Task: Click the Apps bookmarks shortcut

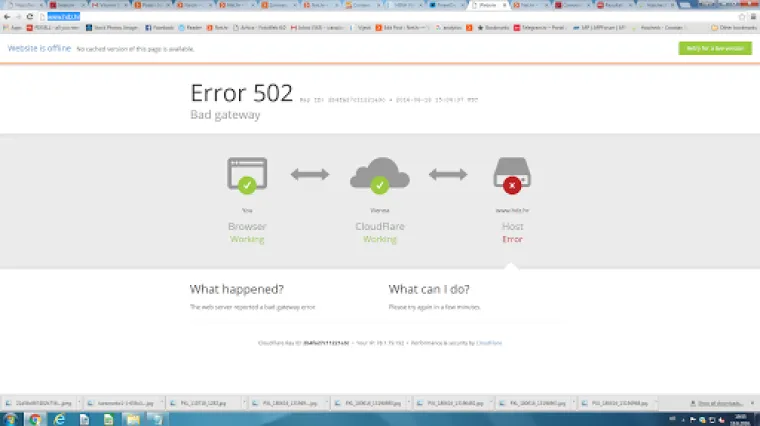Action: click(x=14, y=28)
